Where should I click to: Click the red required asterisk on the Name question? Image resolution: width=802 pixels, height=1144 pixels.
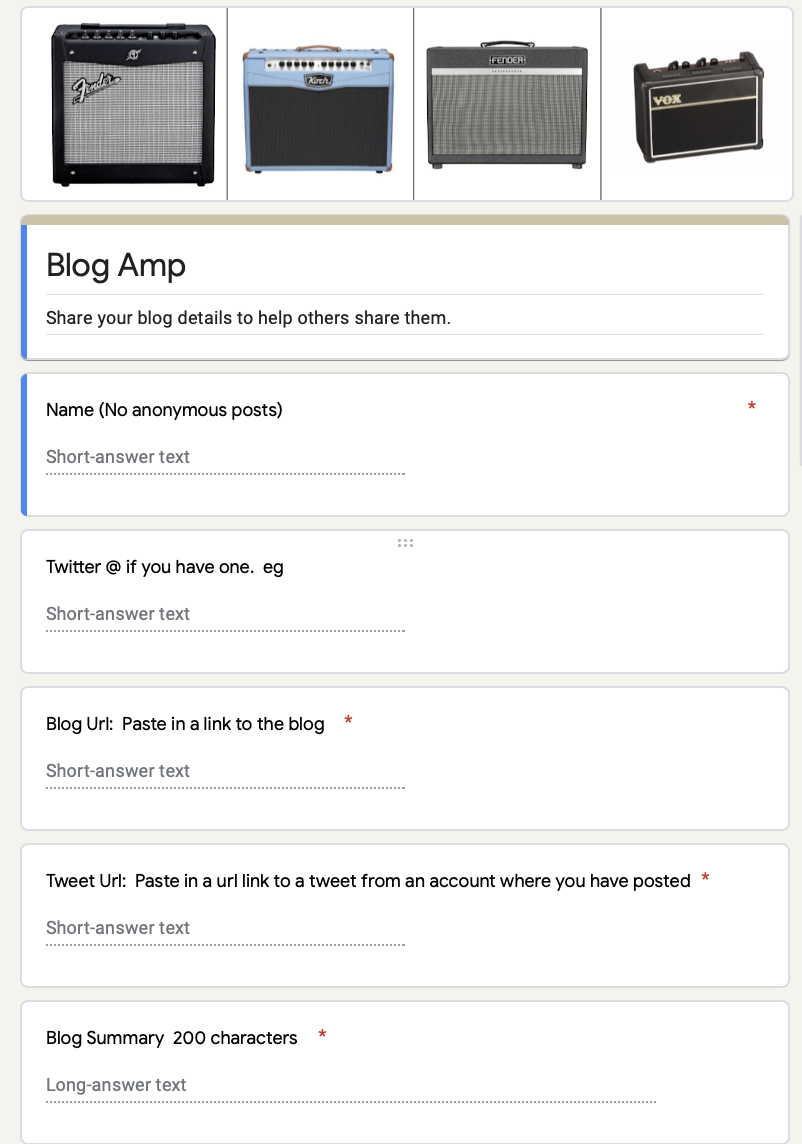[x=752, y=407]
